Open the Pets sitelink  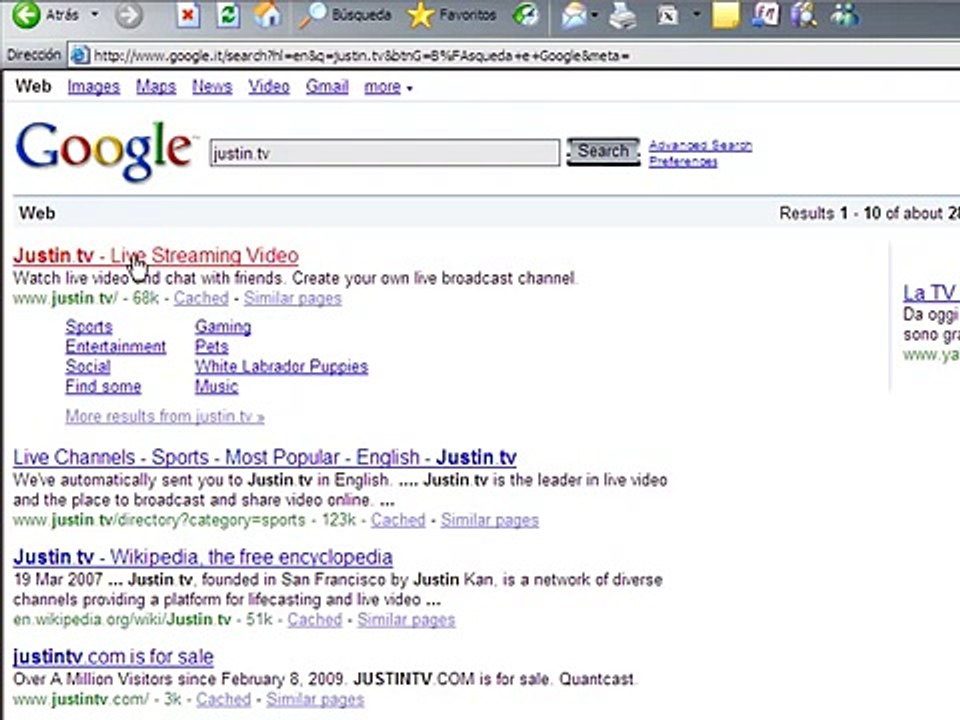pos(212,347)
